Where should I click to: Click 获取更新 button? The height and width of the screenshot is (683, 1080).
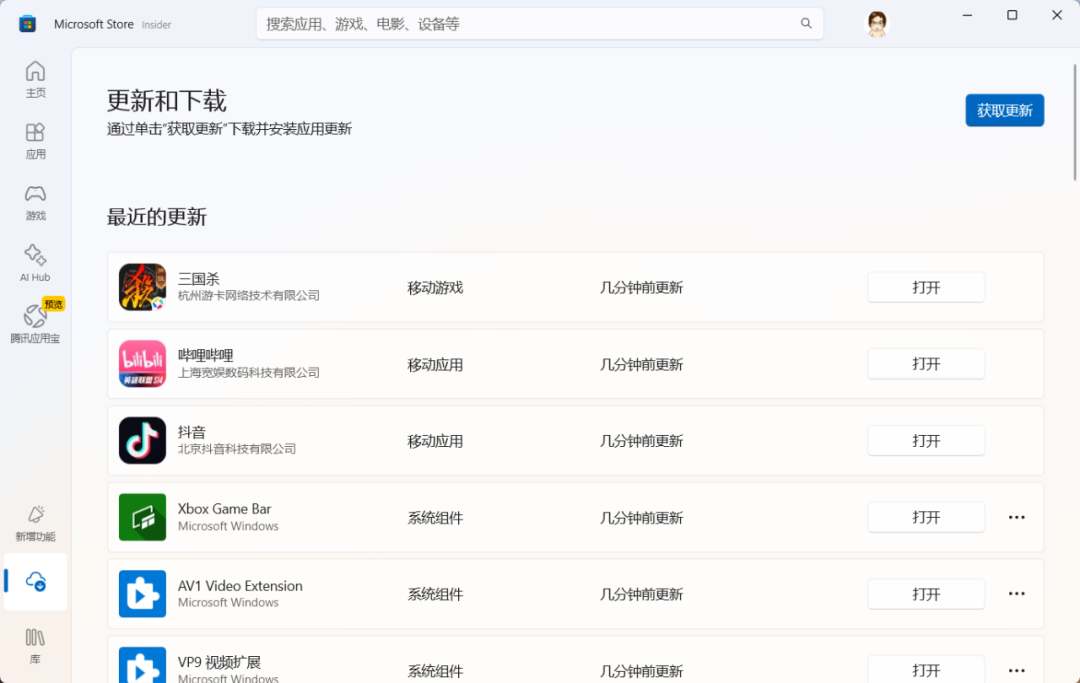(1004, 110)
